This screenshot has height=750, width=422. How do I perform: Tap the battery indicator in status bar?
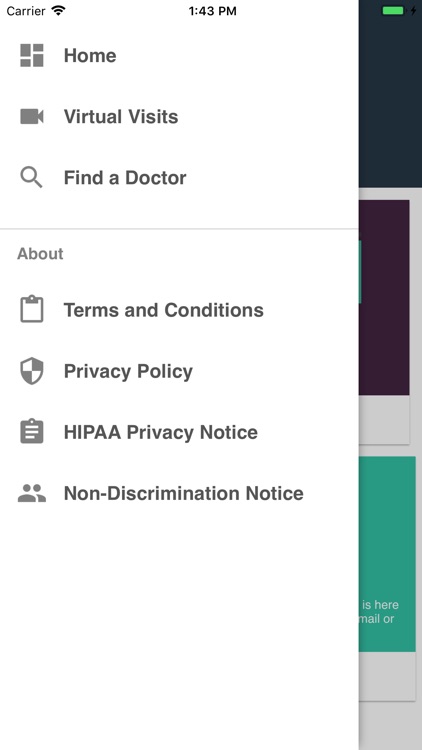click(x=393, y=11)
